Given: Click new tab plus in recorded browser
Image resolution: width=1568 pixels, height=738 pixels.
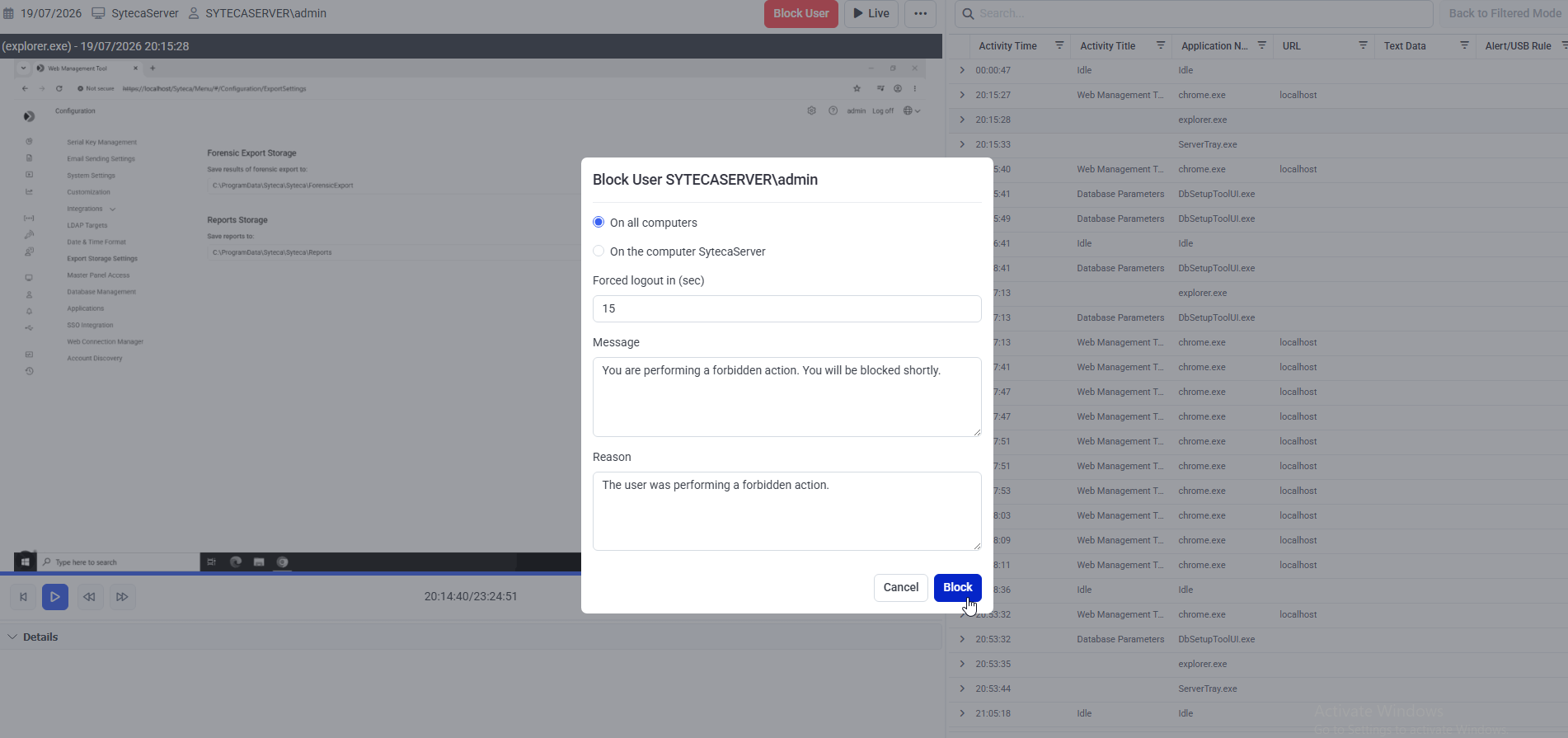Looking at the screenshot, I should pyautogui.click(x=153, y=68).
